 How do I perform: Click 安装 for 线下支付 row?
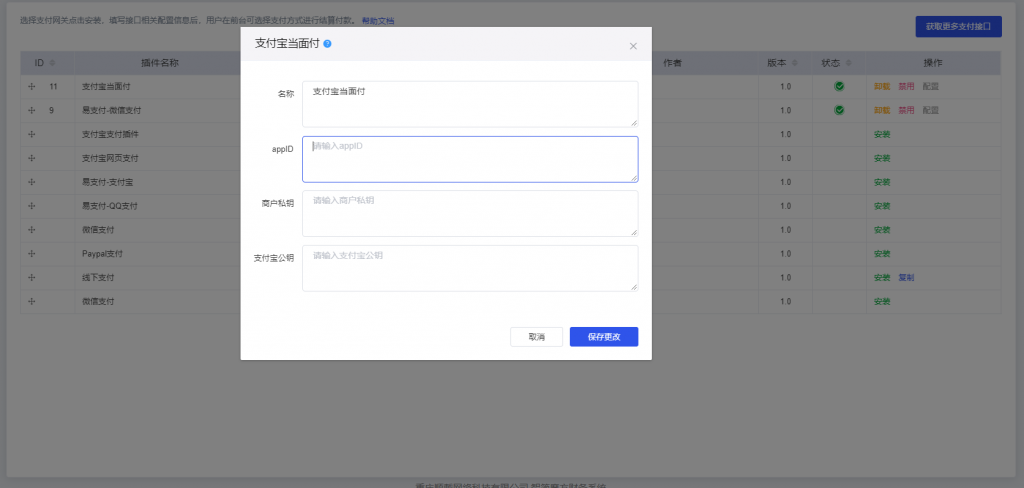(x=882, y=278)
